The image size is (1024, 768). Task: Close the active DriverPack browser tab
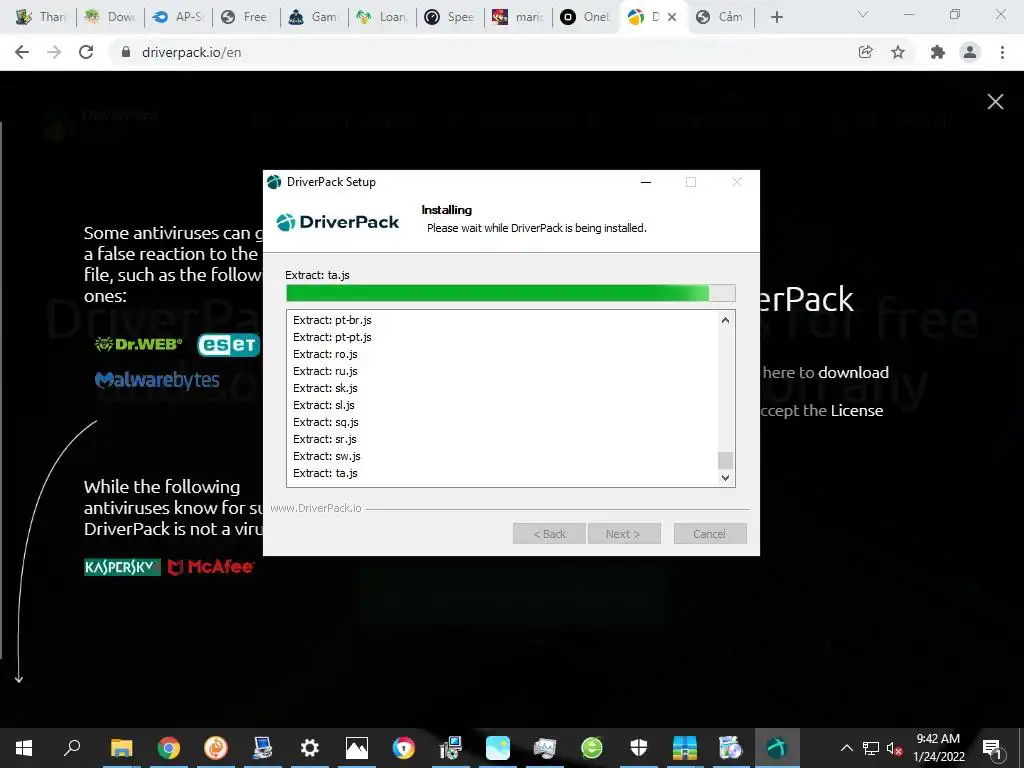point(672,17)
